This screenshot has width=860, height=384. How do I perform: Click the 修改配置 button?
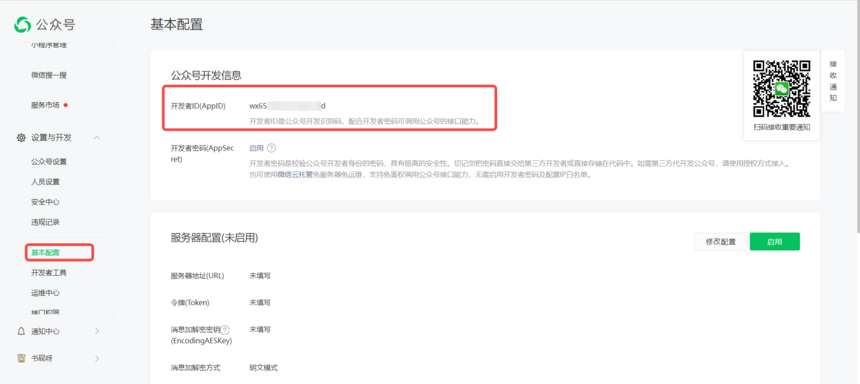721,241
